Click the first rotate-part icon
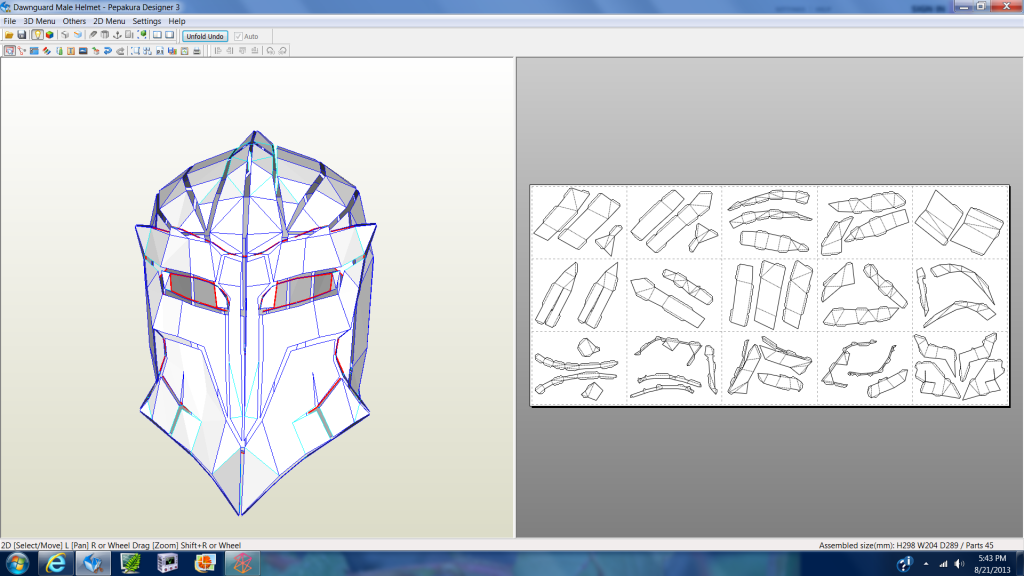Image resolution: width=1024 pixels, height=576 pixels. pos(270,50)
